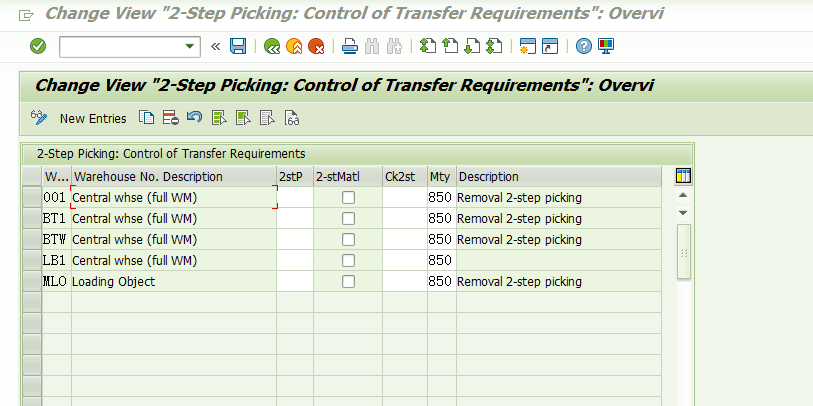Click the Print icon in toolbar
This screenshot has width=813, height=406.
point(350,47)
